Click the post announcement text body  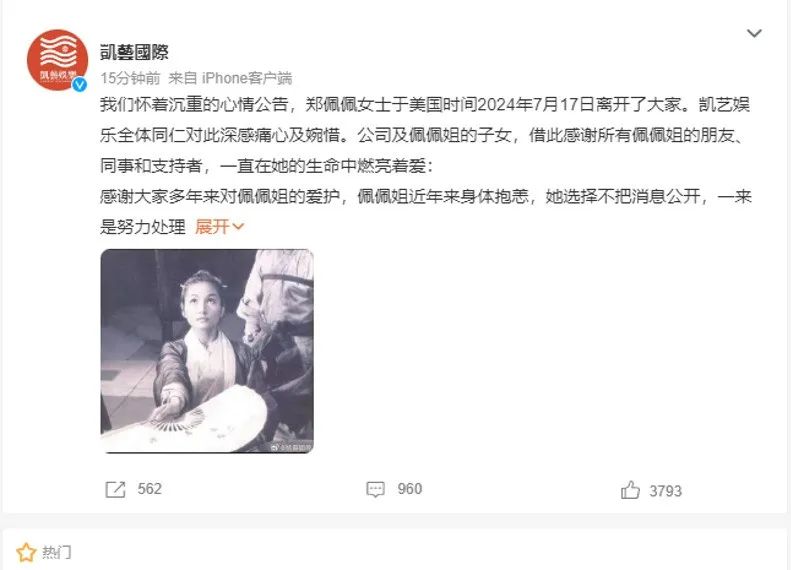pos(426,165)
